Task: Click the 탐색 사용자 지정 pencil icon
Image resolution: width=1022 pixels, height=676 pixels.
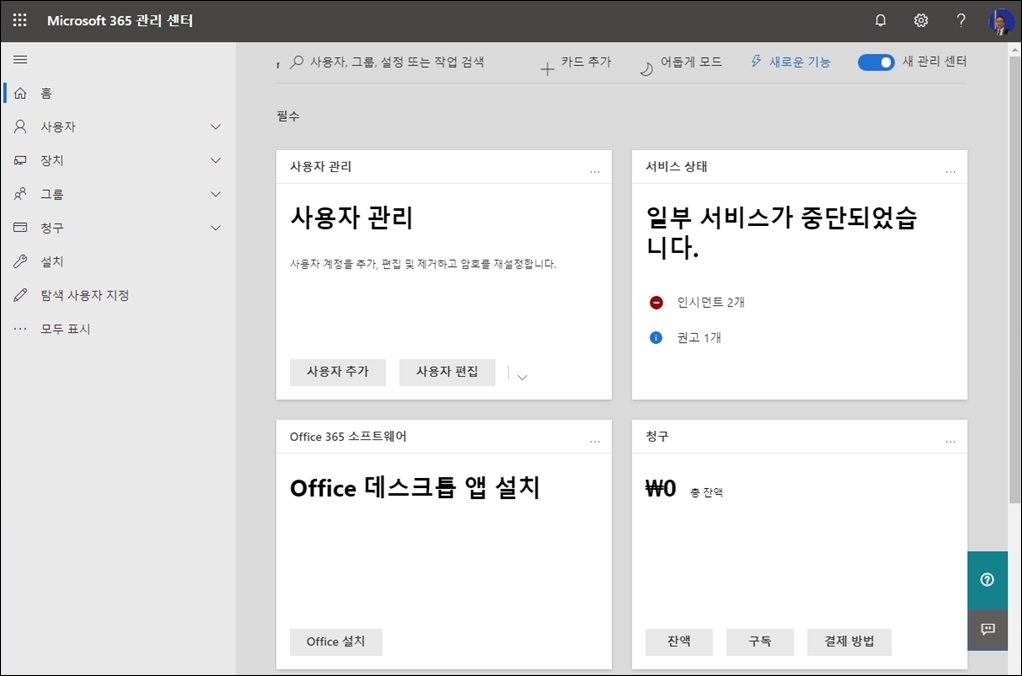Action: 20,295
